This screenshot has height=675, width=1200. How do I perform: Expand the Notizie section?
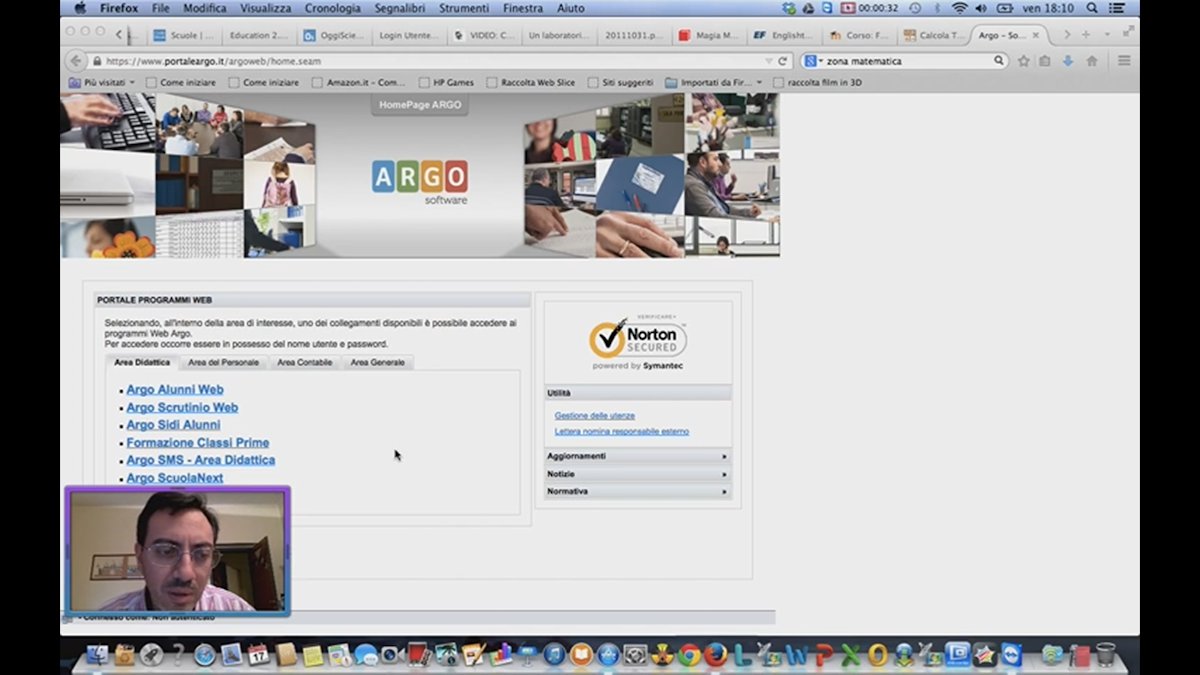(638, 474)
